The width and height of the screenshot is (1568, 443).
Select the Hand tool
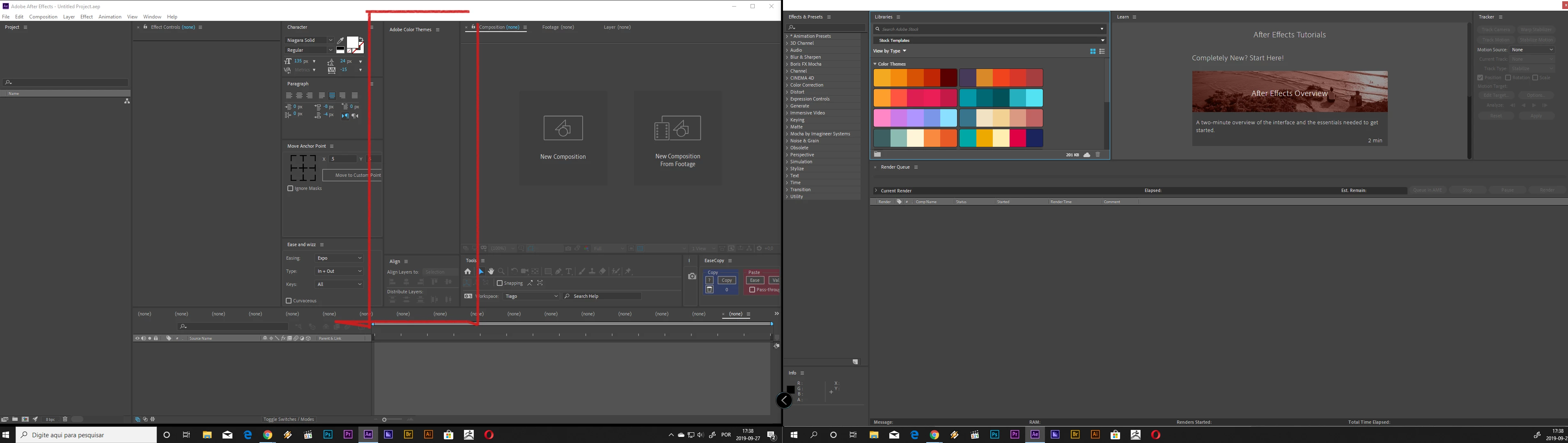[x=491, y=272]
